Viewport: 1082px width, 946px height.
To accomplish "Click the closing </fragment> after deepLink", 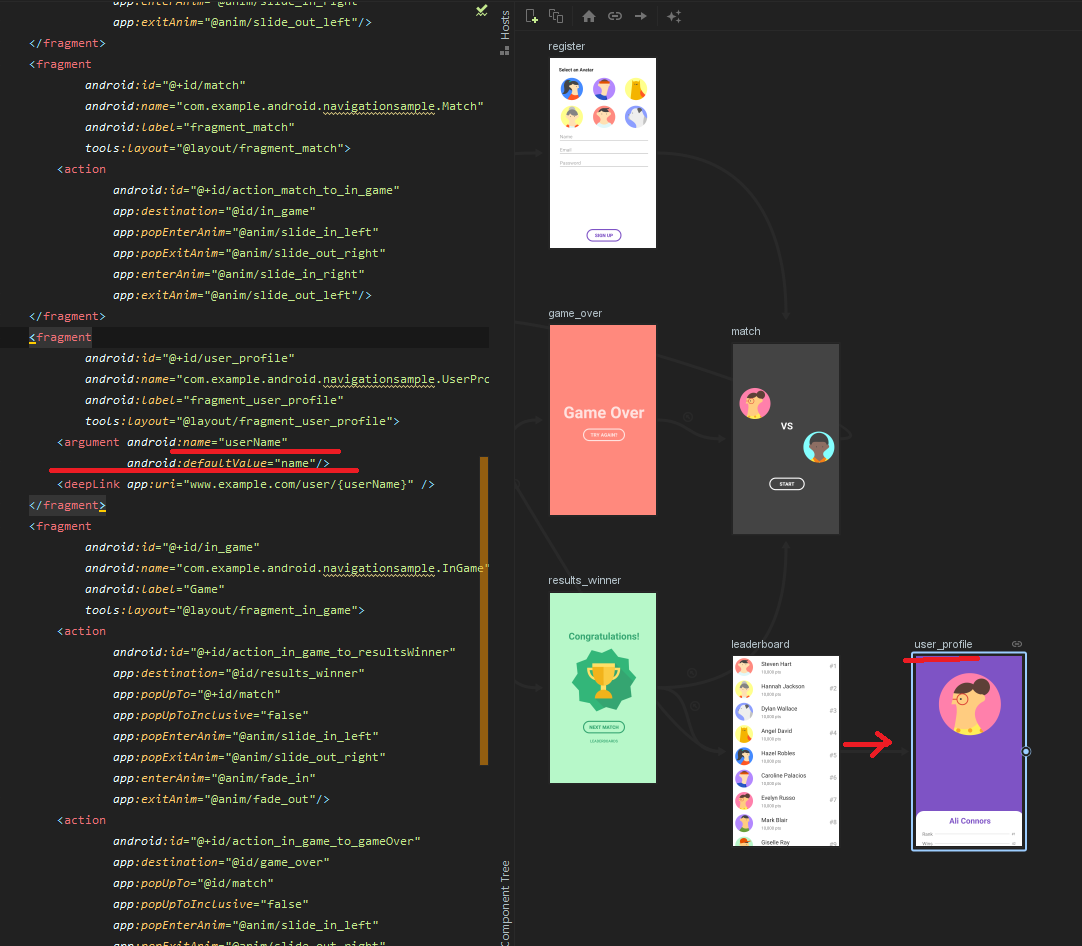I will pos(68,505).
